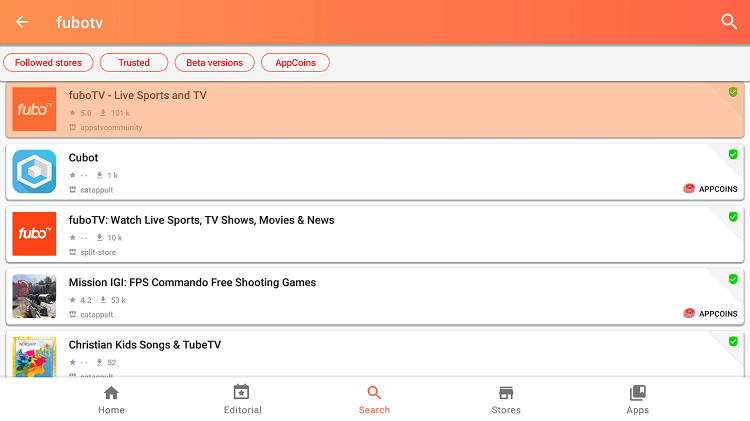Image resolution: width=750 pixels, height=421 pixels.
Task: Toggle the Trusted filter chip
Action: click(x=134, y=63)
